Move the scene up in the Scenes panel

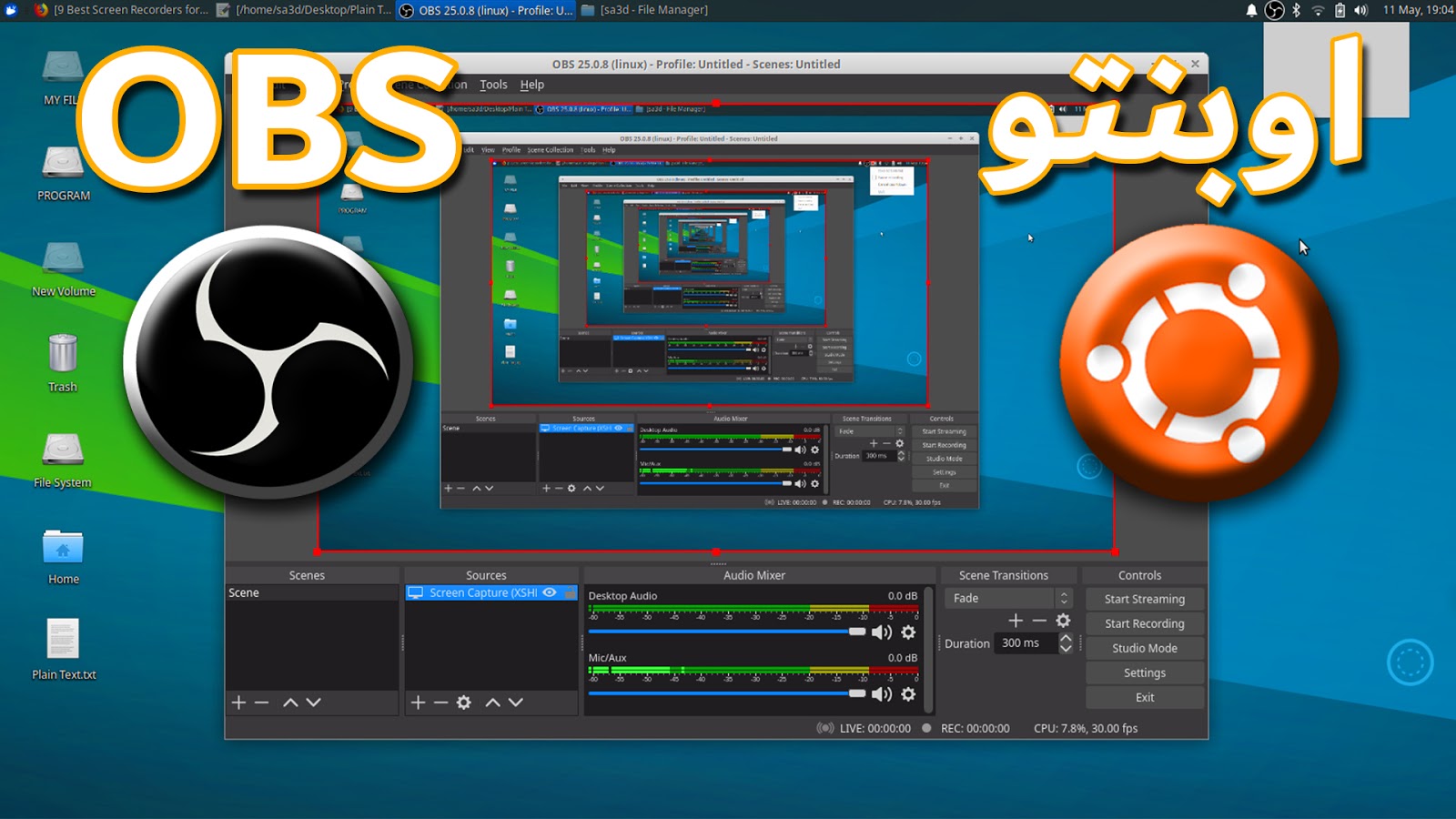pyautogui.click(x=290, y=703)
